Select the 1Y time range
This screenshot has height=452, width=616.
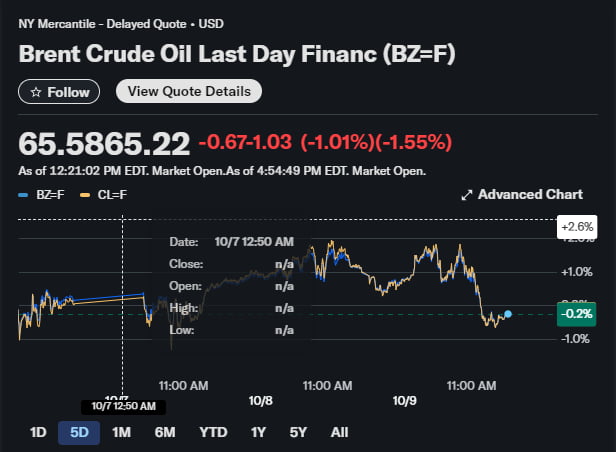259,432
